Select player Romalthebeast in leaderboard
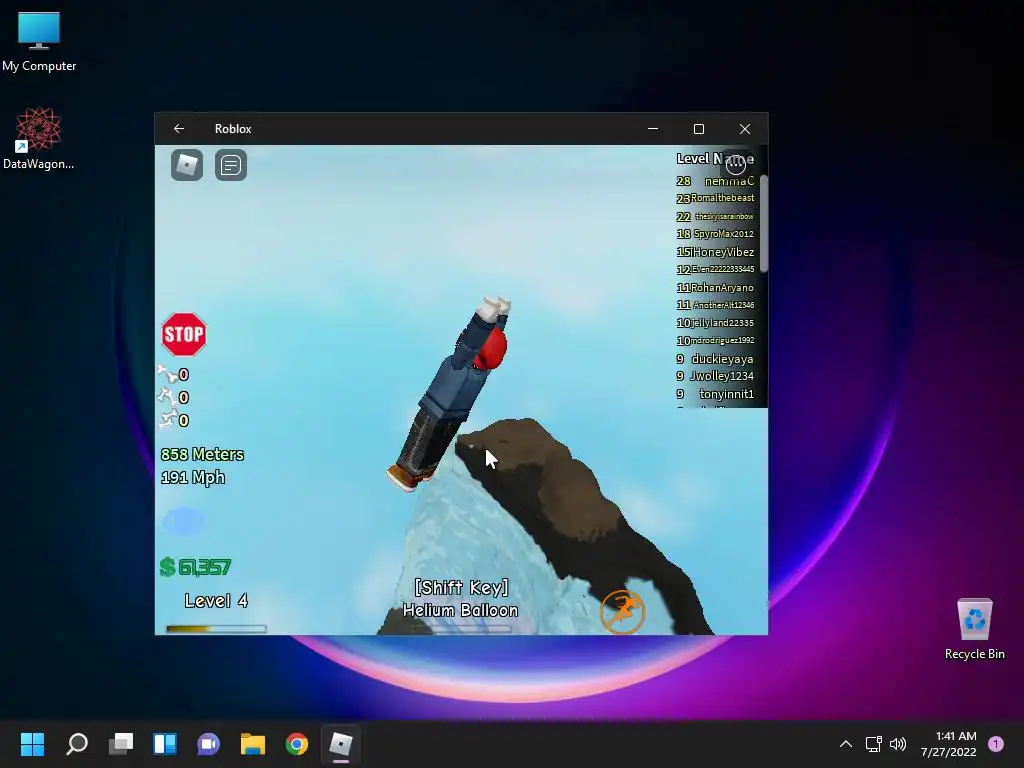1024x768 pixels. (722, 198)
